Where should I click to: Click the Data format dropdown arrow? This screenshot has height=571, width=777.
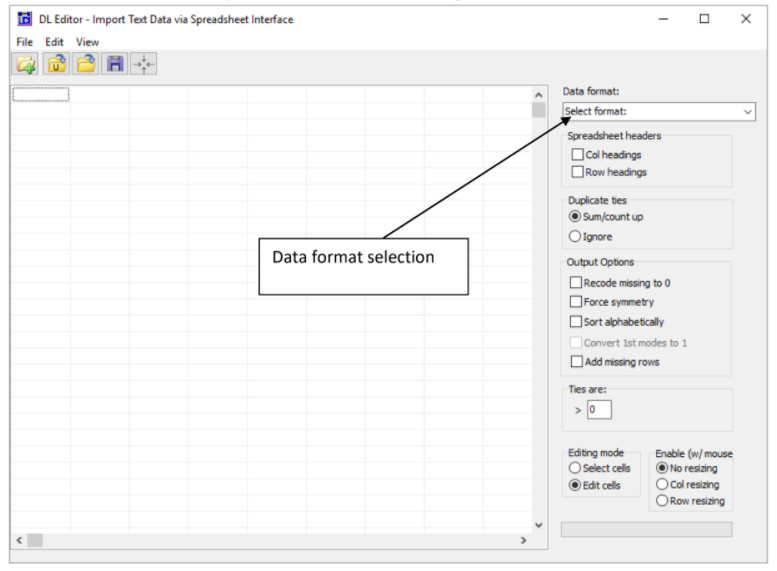coord(747,112)
